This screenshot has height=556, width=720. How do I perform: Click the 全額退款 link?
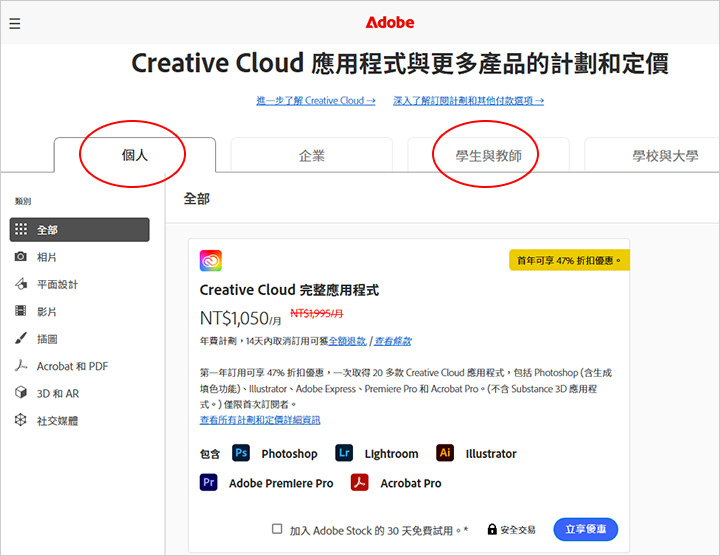(x=347, y=341)
